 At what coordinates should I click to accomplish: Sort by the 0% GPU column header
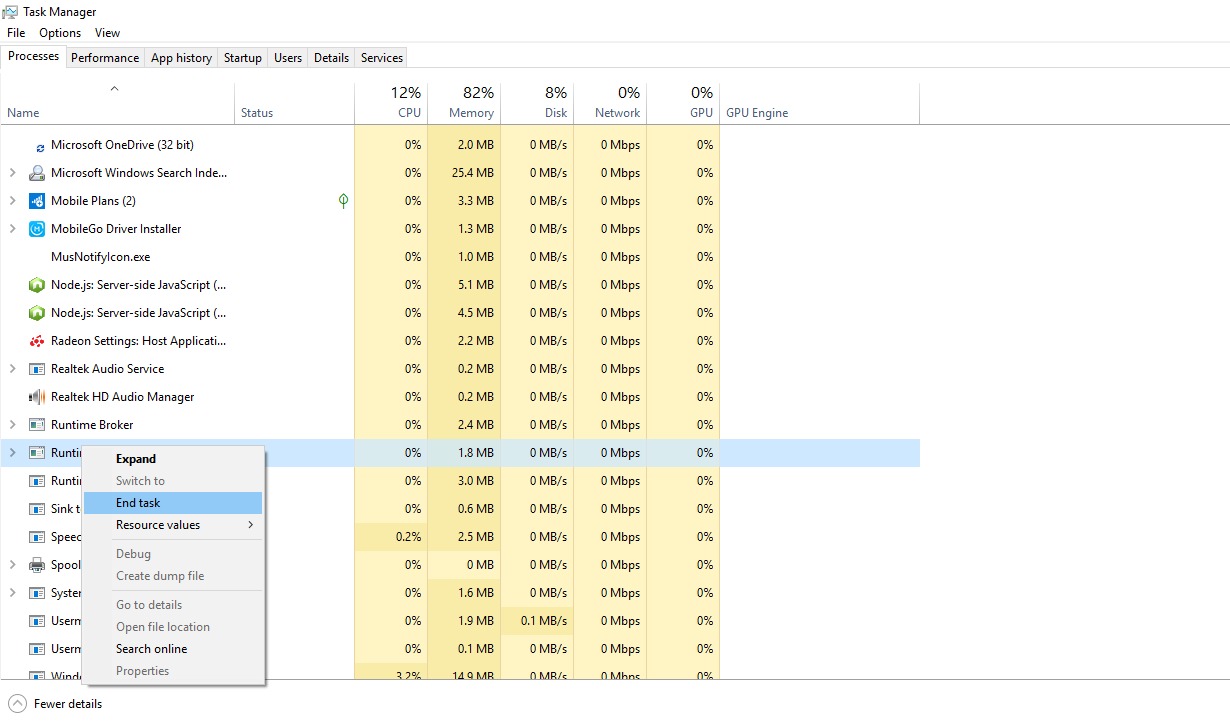(x=683, y=104)
